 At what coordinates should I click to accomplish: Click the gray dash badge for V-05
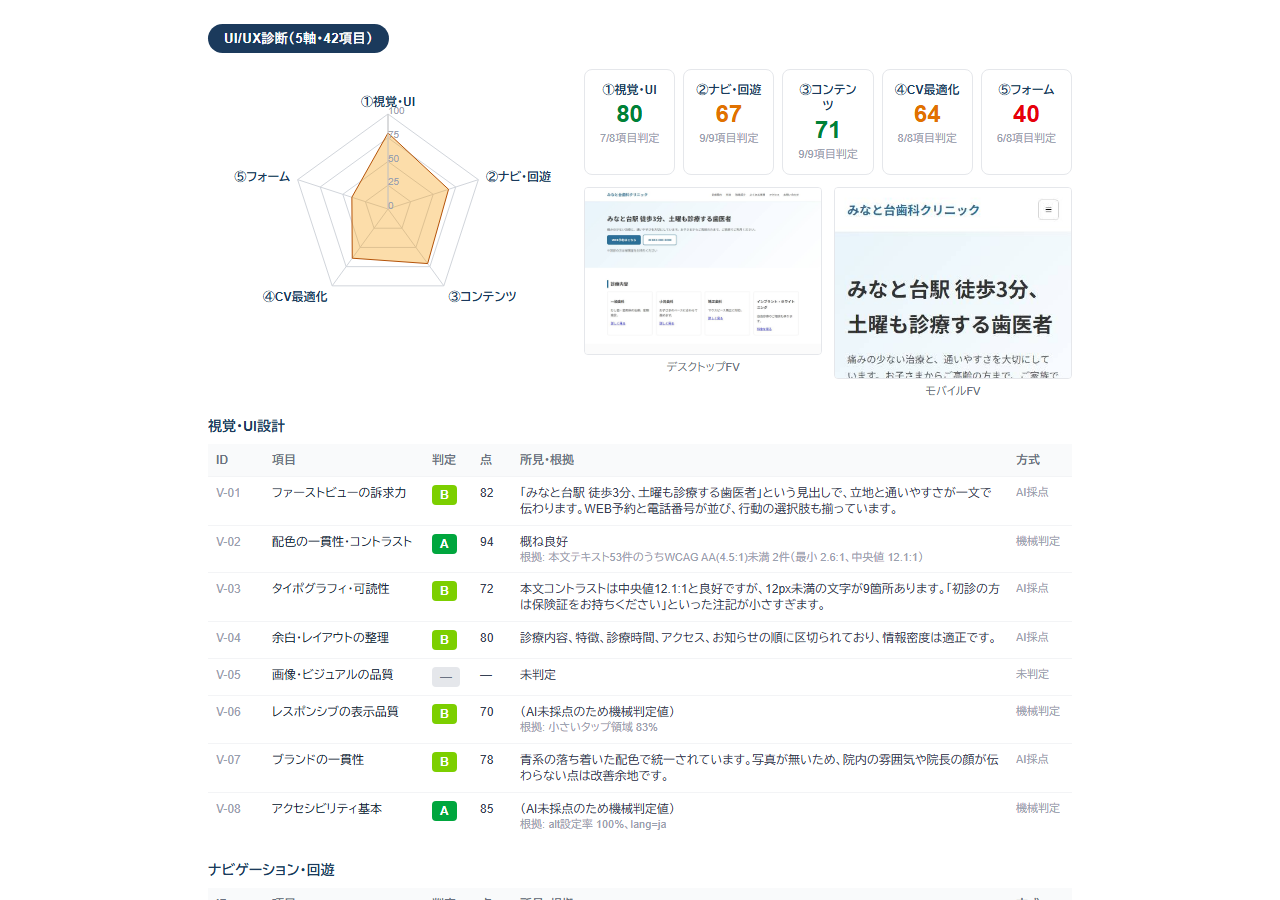click(446, 677)
